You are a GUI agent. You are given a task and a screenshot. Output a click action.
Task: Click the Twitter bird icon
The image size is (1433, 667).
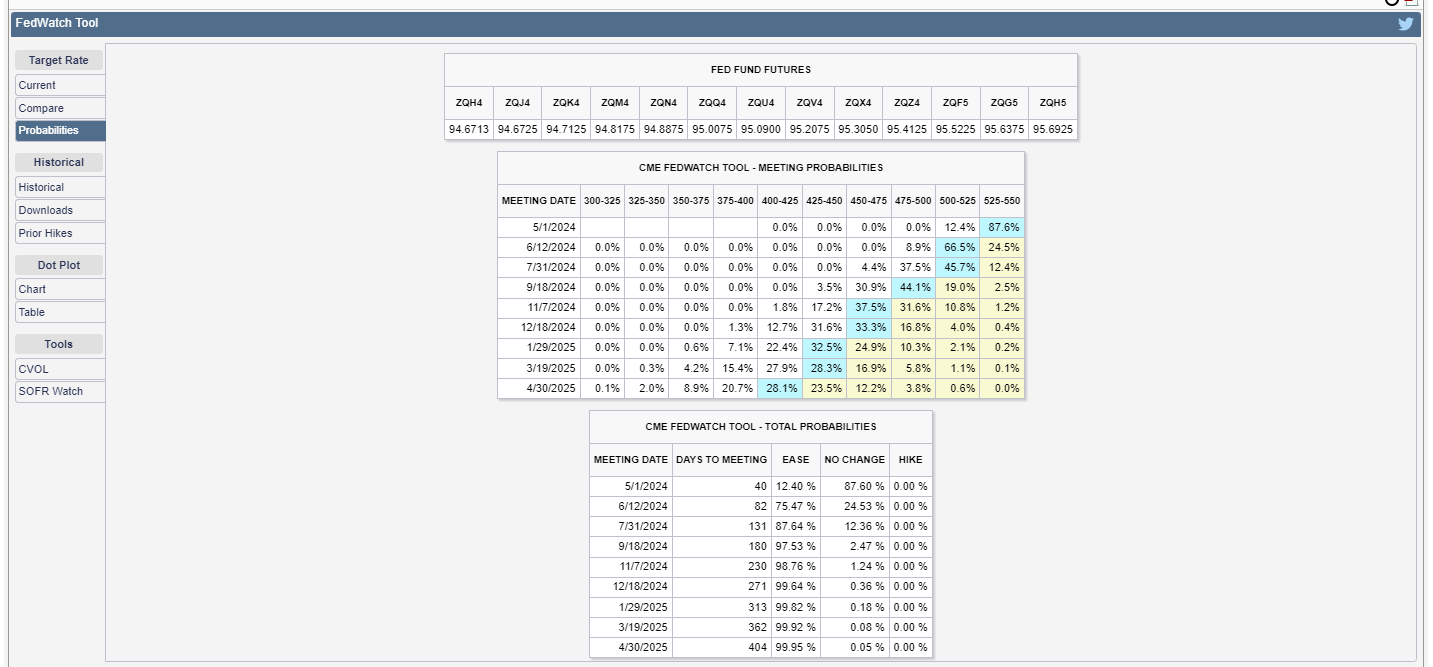pos(1405,24)
